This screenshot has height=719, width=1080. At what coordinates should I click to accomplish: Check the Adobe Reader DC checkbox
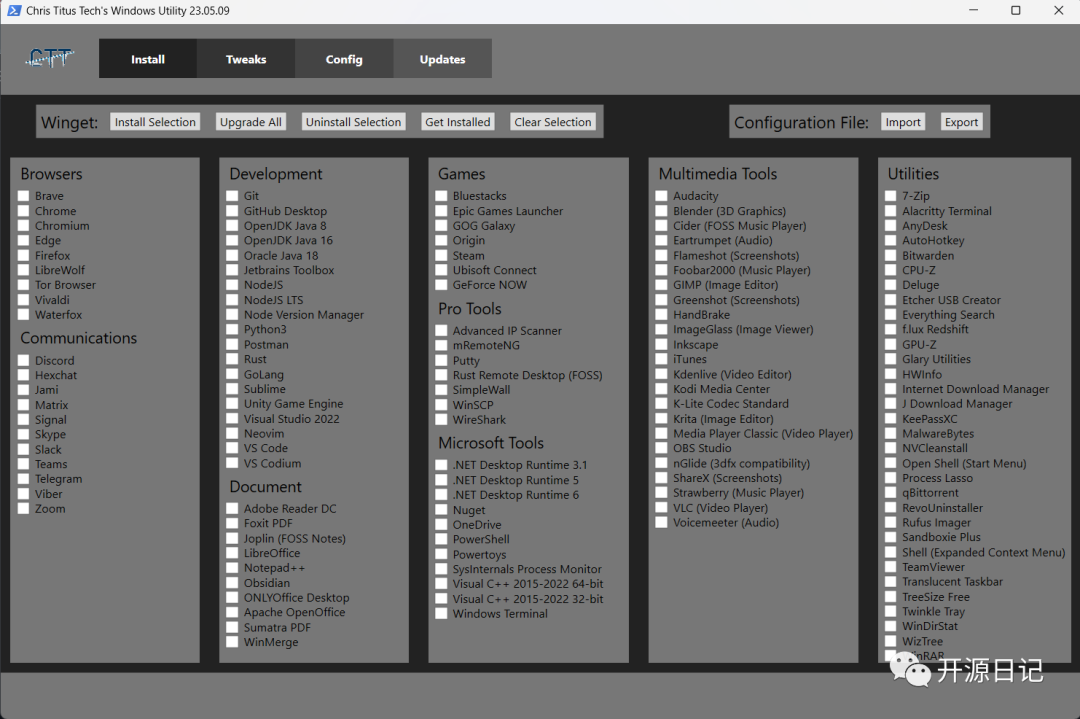(x=232, y=508)
